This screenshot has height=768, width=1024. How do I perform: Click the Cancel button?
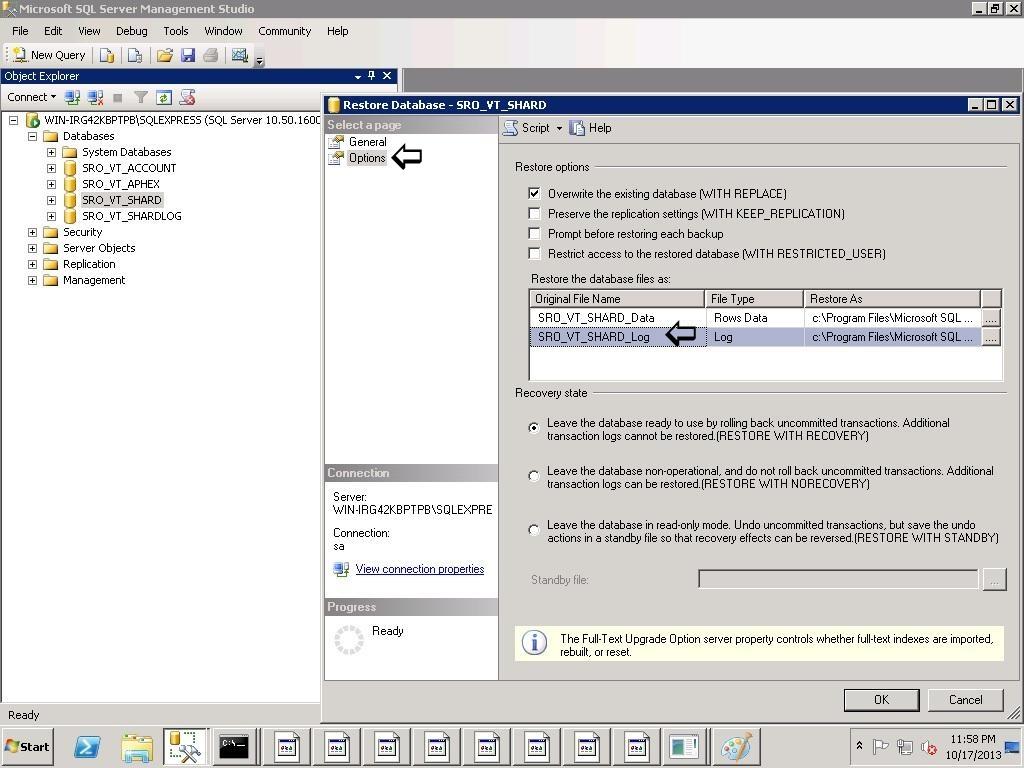pos(965,700)
